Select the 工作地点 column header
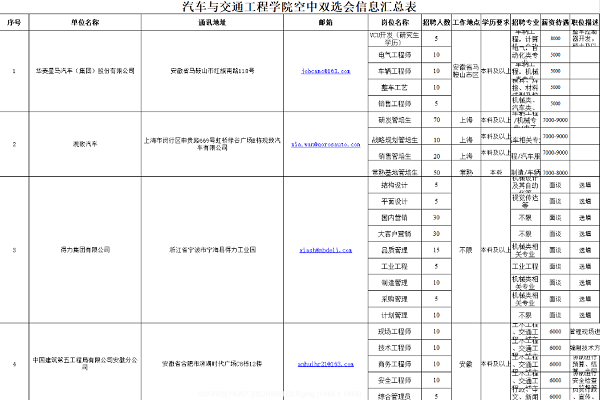600x400 pixels. [466, 22]
